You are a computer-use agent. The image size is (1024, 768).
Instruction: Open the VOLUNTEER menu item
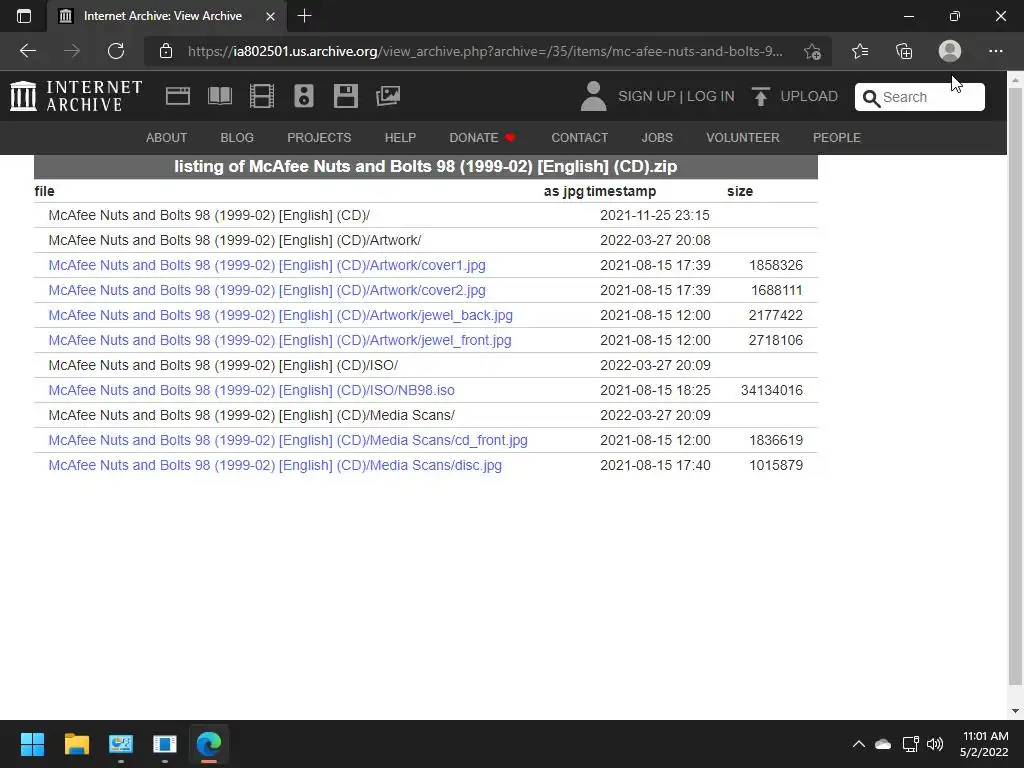tap(743, 138)
